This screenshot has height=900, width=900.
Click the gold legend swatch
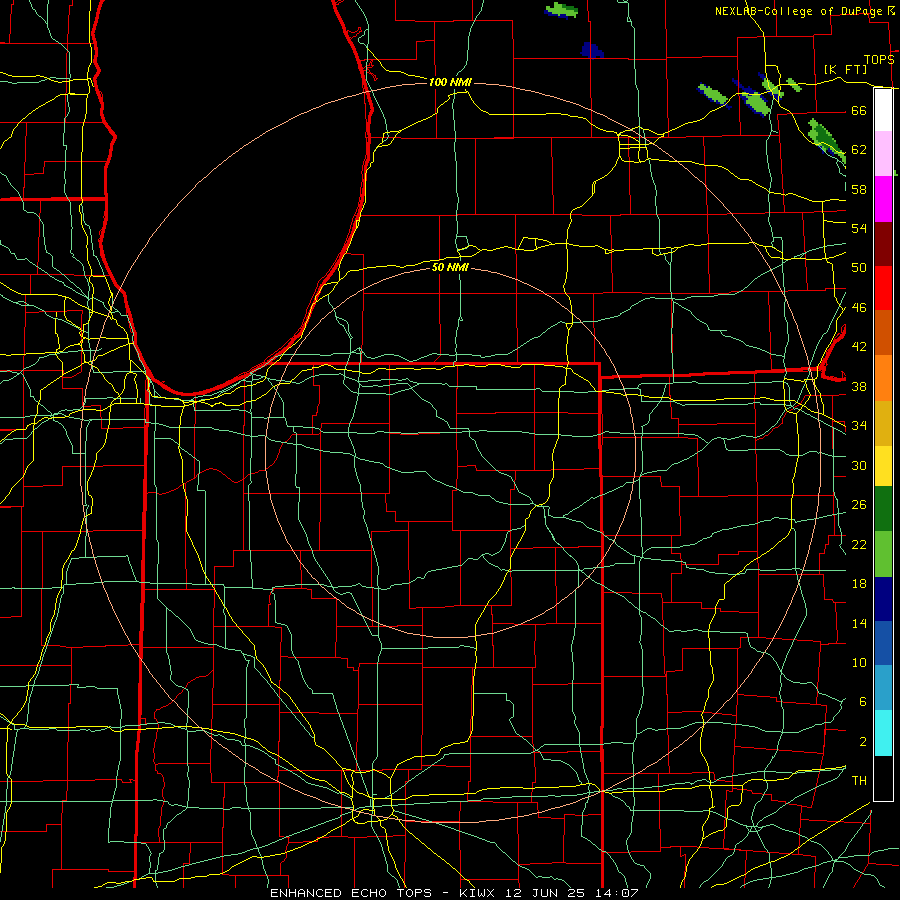click(883, 423)
